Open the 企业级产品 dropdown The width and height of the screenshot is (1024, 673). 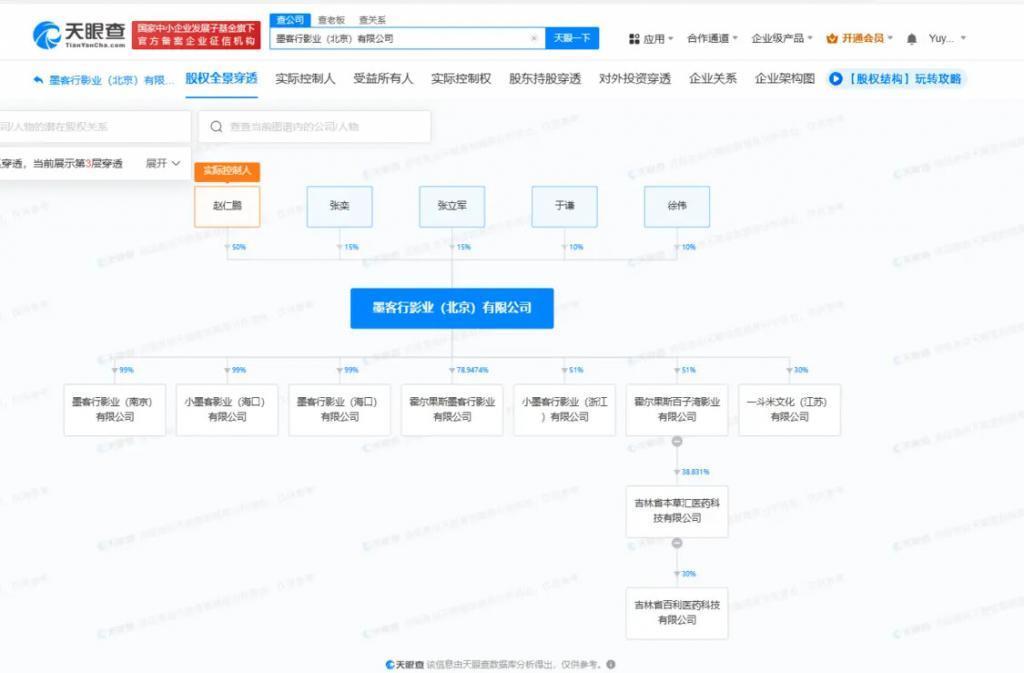[781, 38]
